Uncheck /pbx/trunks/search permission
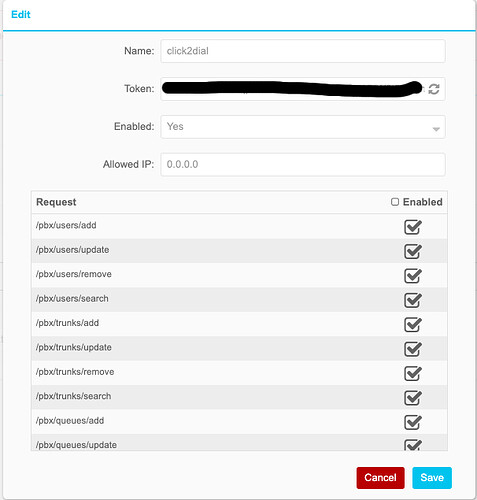Screen dimensions: 477x500 click(x=413, y=398)
